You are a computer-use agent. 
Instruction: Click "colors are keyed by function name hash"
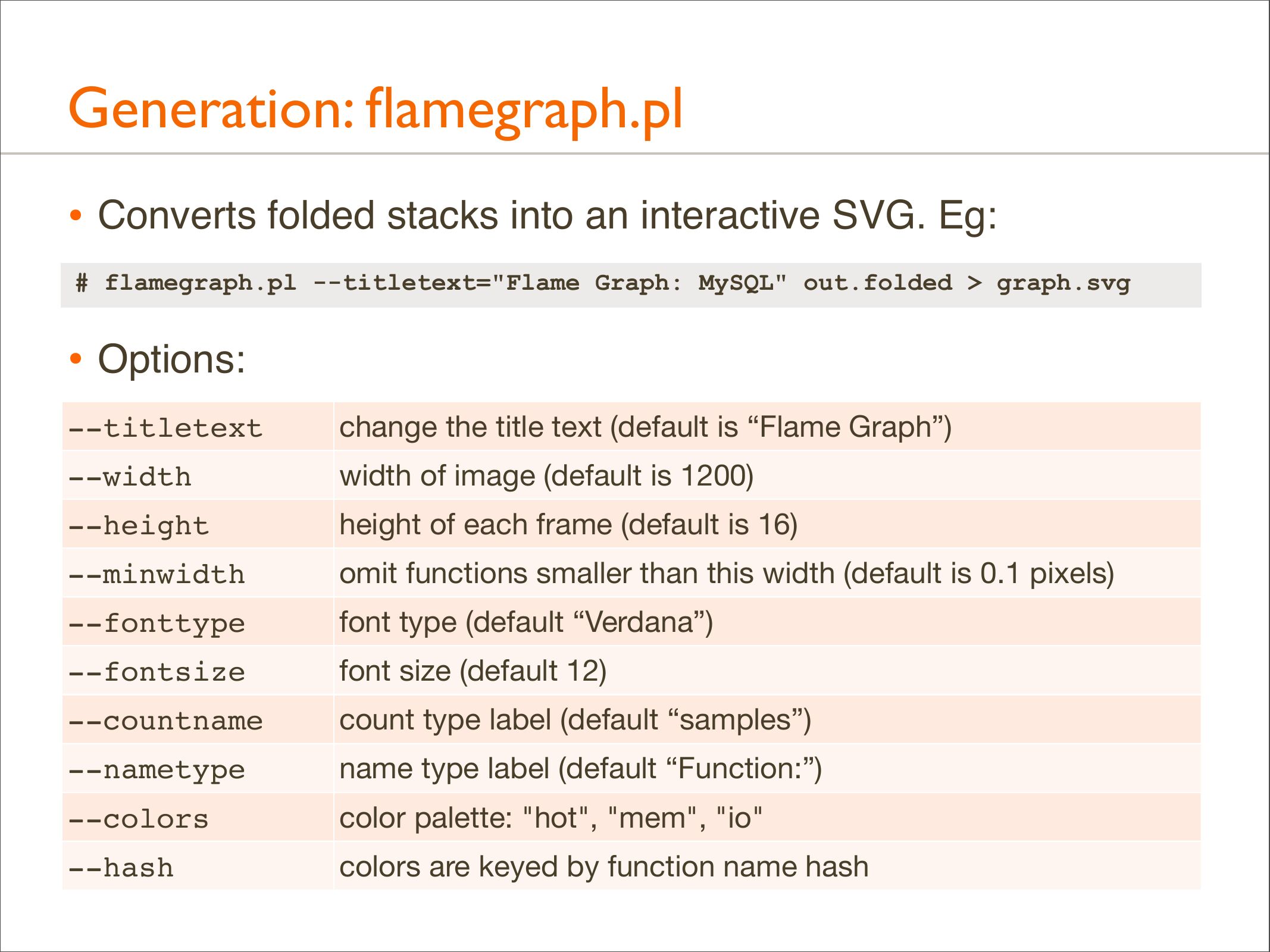pos(603,867)
